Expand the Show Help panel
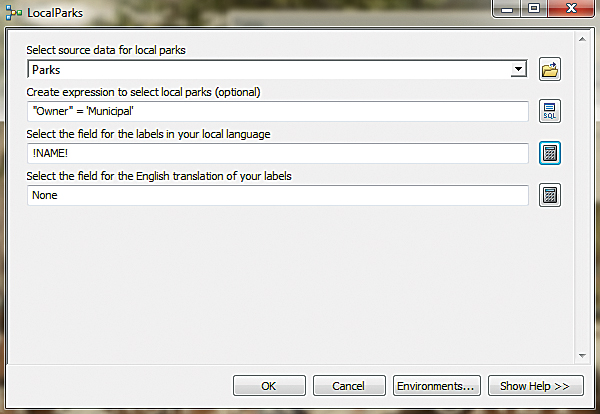 535,385
